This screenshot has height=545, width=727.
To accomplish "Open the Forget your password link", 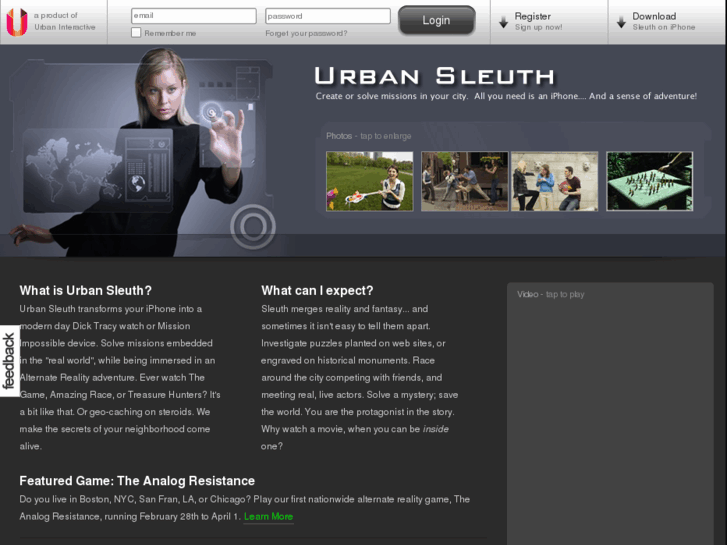I will [x=306, y=33].
